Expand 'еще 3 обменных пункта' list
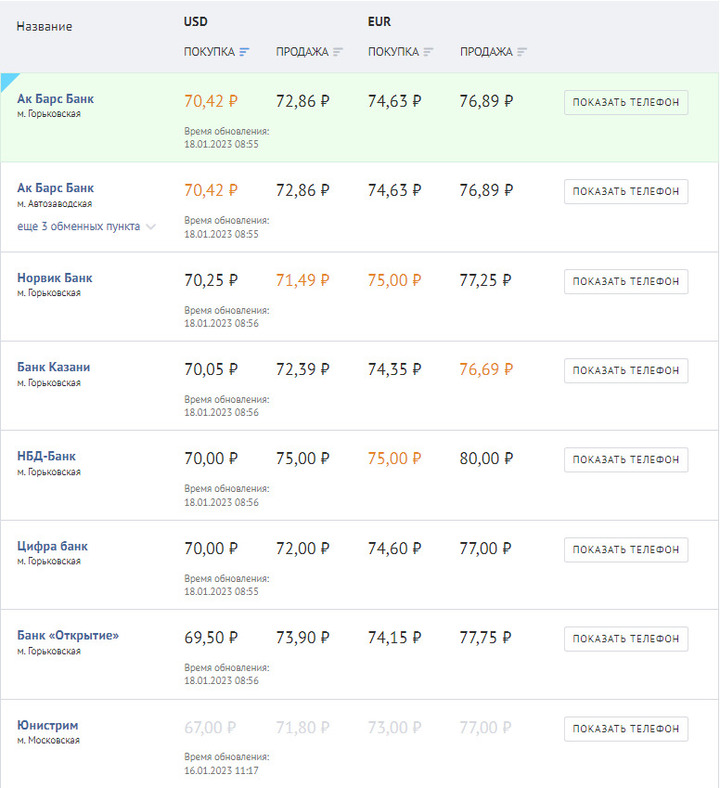Image resolution: width=720 pixels, height=788 pixels. tap(78, 226)
